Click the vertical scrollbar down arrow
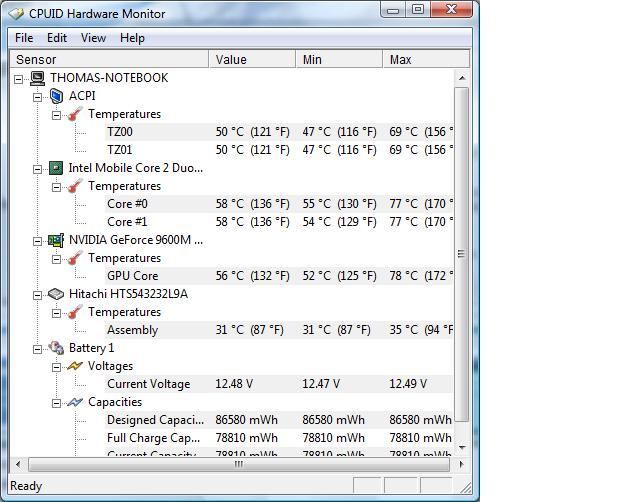Screen dimensions: 640x502 (x=462, y=448)
